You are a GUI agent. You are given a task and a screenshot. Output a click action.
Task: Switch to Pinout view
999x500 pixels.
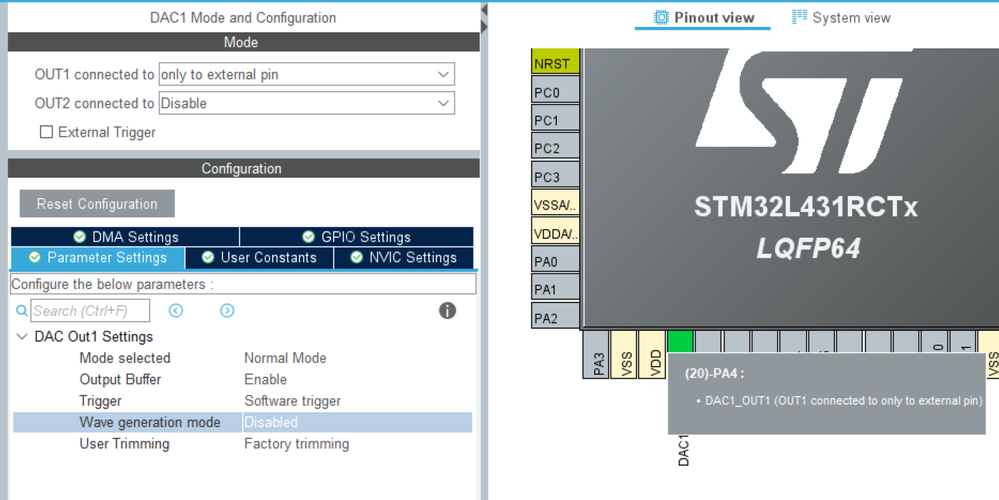coord(703,18)
